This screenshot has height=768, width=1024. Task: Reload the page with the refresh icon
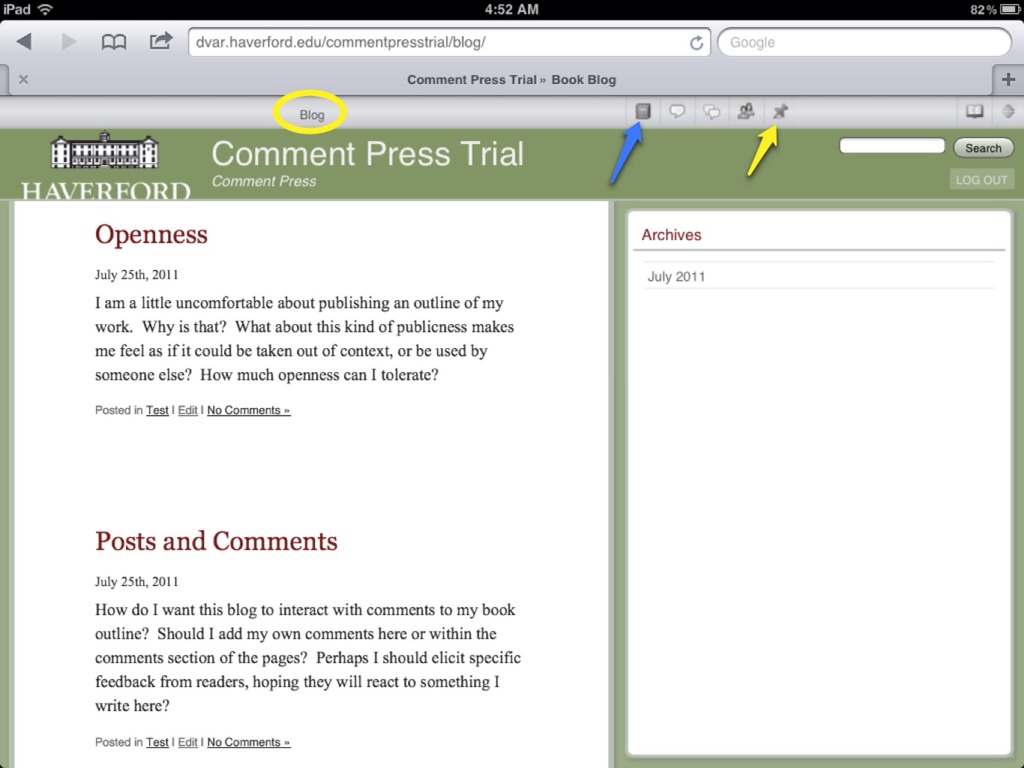(696, 42)
